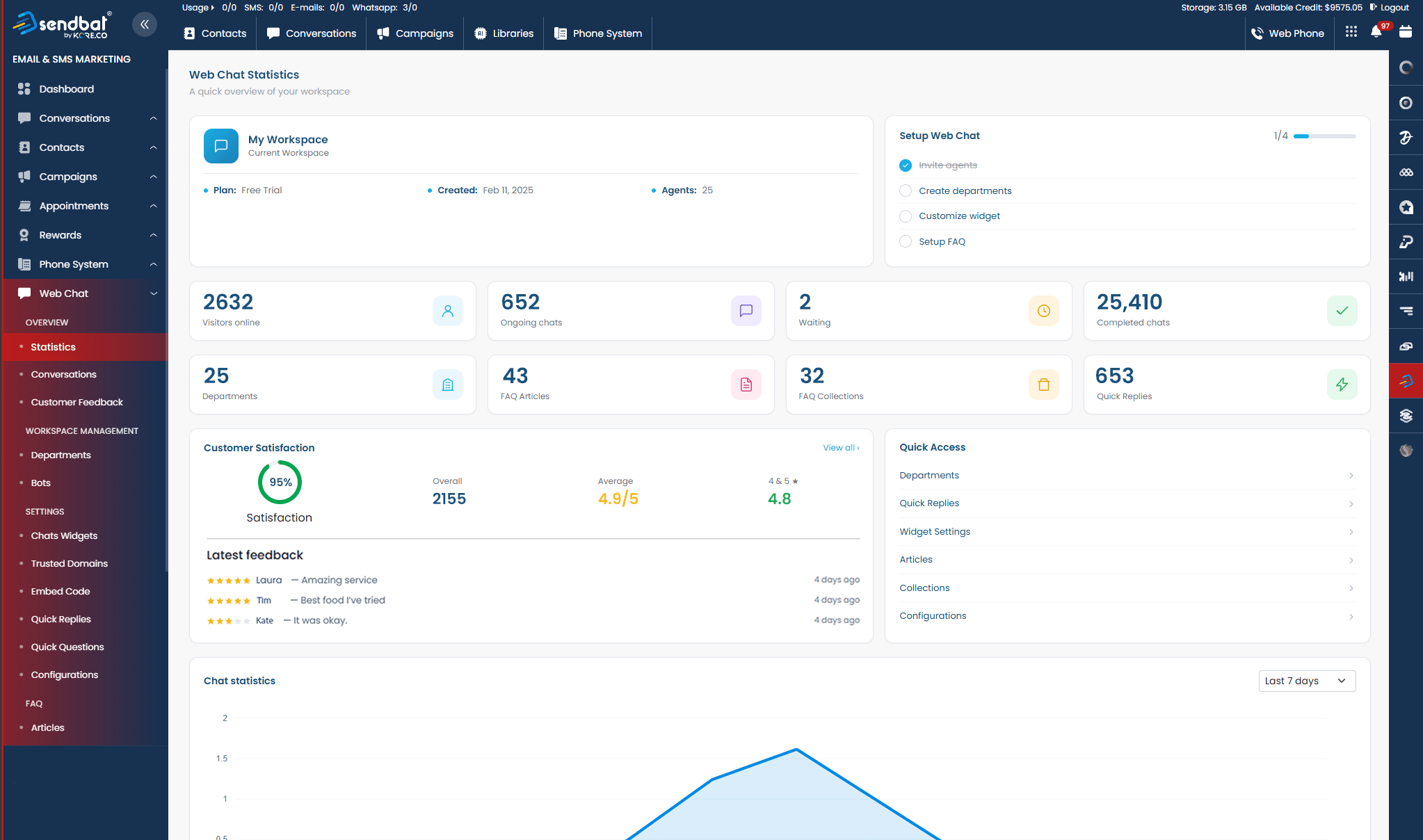
Task: Collapse the sidebar with double-chevron button
Action: pos(145,24)
